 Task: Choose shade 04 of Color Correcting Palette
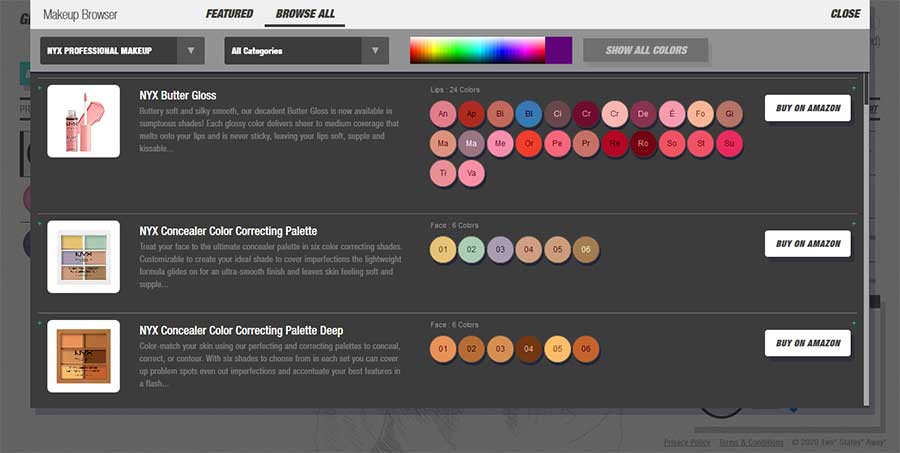pos(529,250)
